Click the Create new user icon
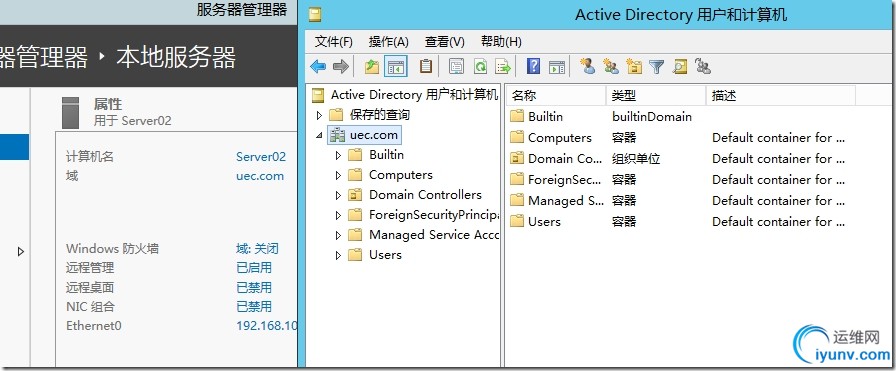The image size is (896, 371). [587, 66]
